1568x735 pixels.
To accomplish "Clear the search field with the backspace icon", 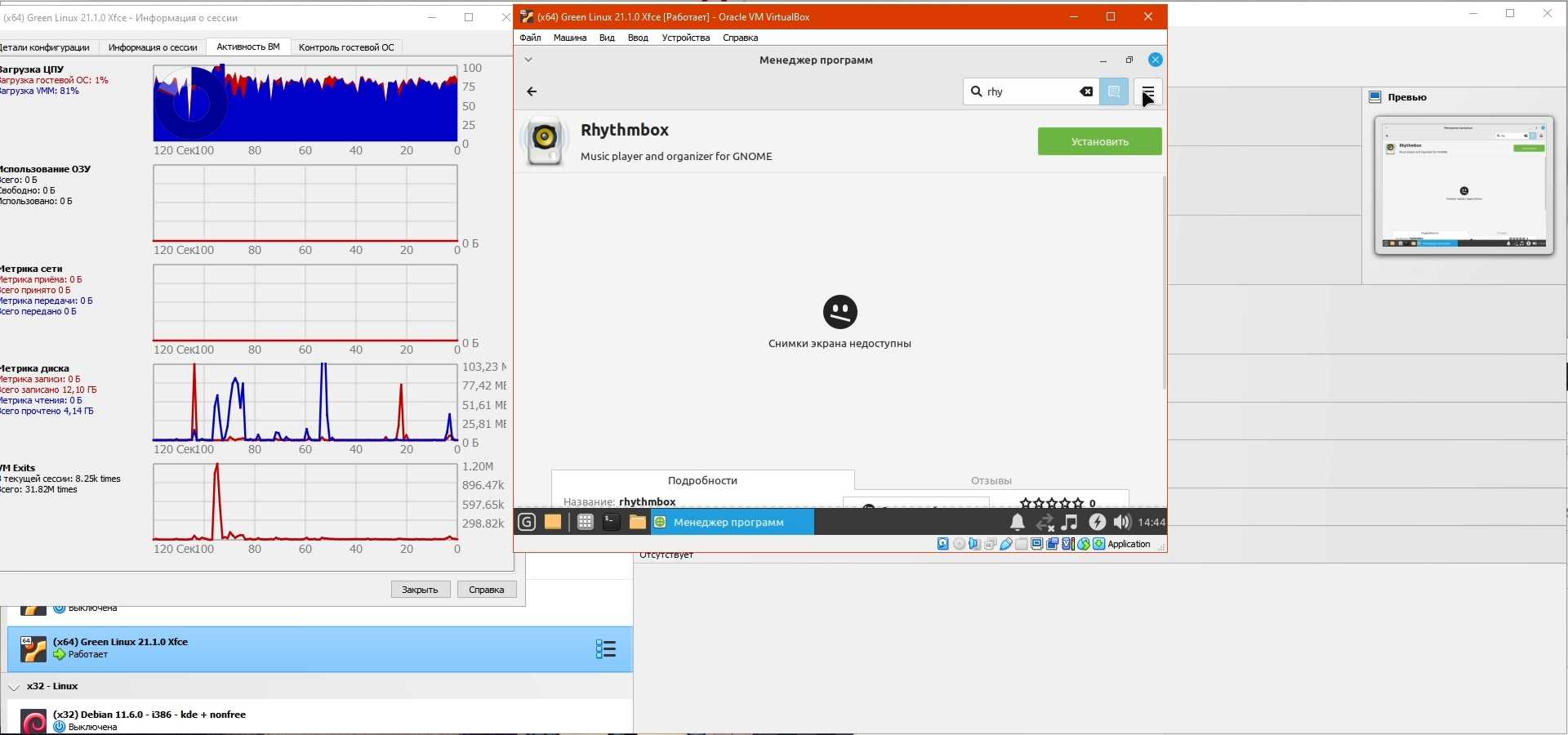I will (x=1086, y=91).
